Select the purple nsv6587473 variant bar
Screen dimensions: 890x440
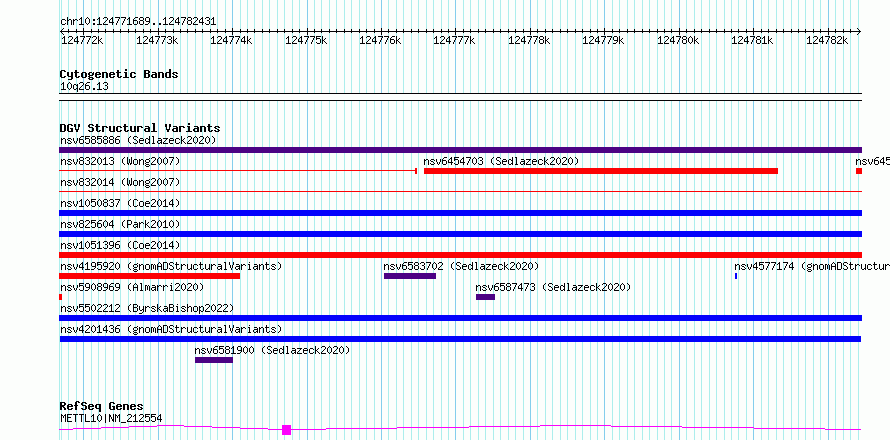[485, 297]
